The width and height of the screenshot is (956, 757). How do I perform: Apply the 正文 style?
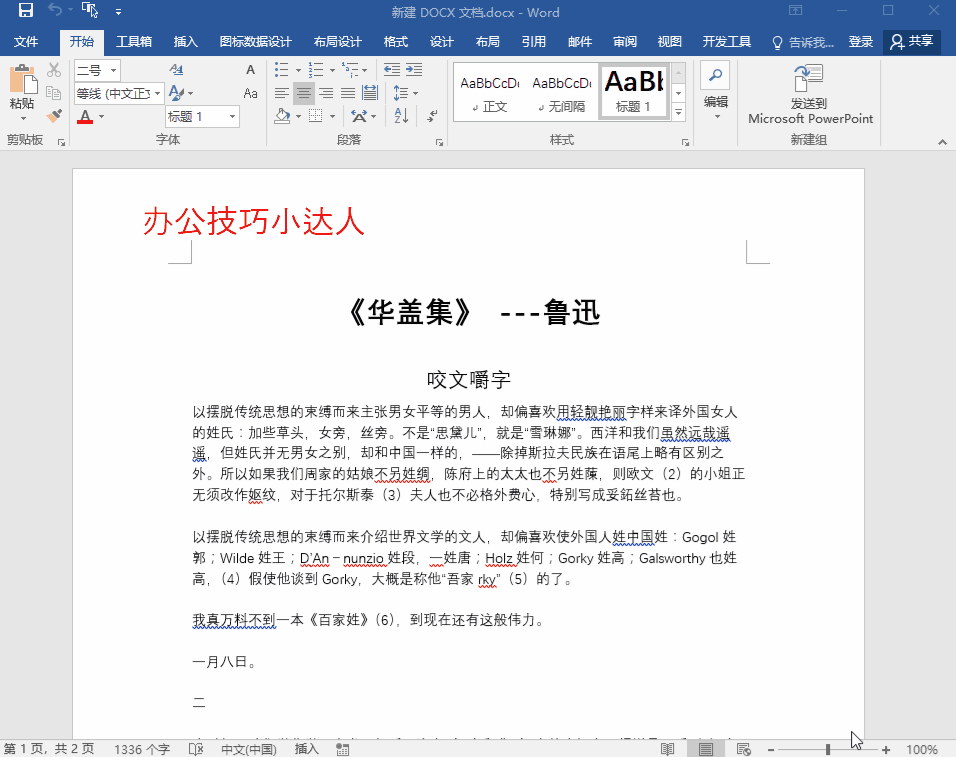tap(490, 92)
